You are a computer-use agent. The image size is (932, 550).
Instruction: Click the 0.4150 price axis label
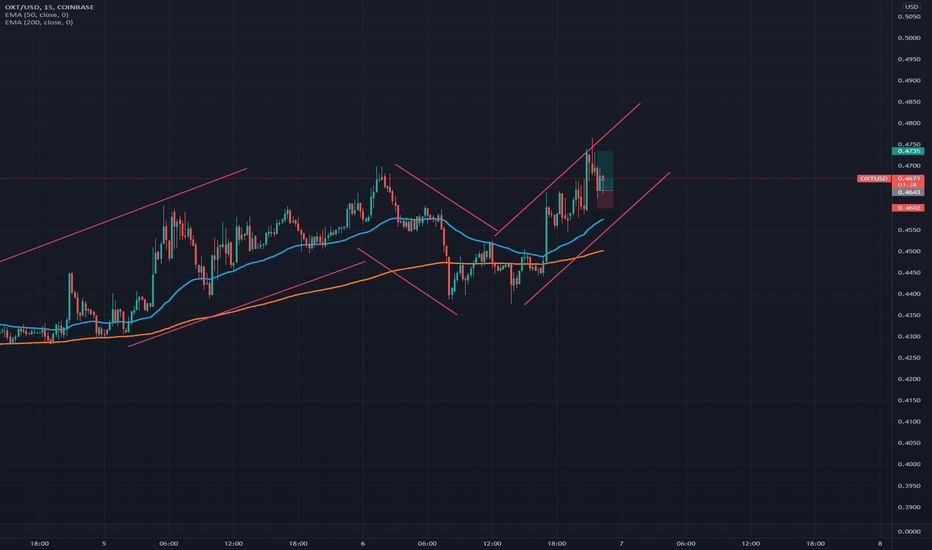pyautogui.click(x=909, y=401)
